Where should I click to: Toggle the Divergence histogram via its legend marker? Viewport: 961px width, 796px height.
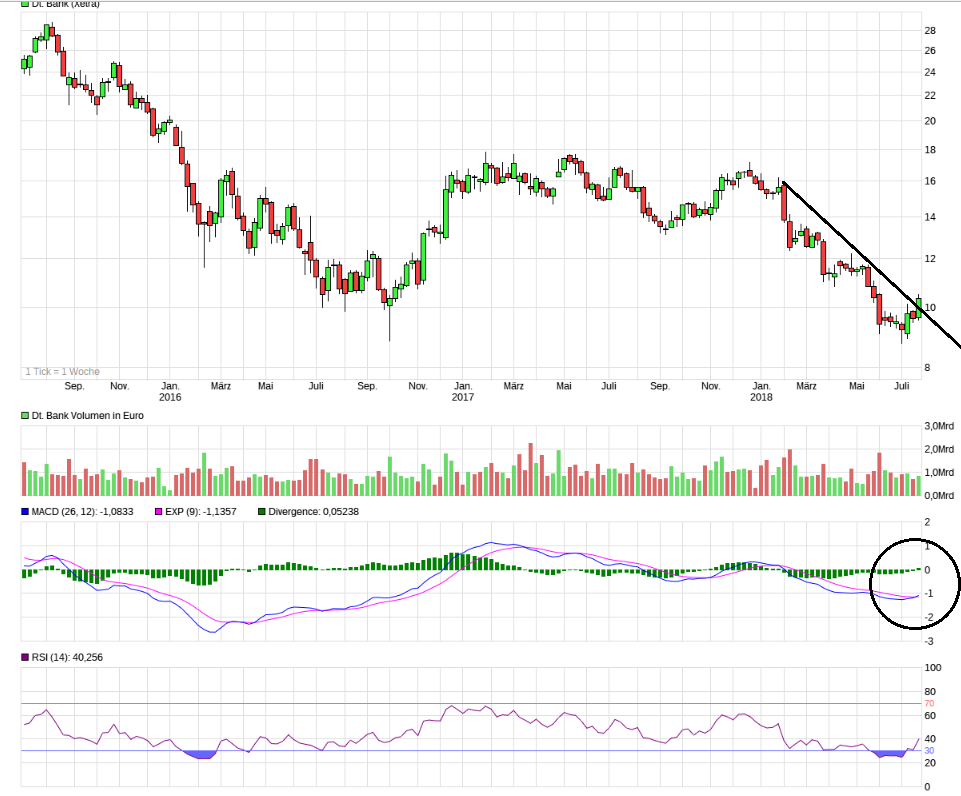(x=261, y=510)
